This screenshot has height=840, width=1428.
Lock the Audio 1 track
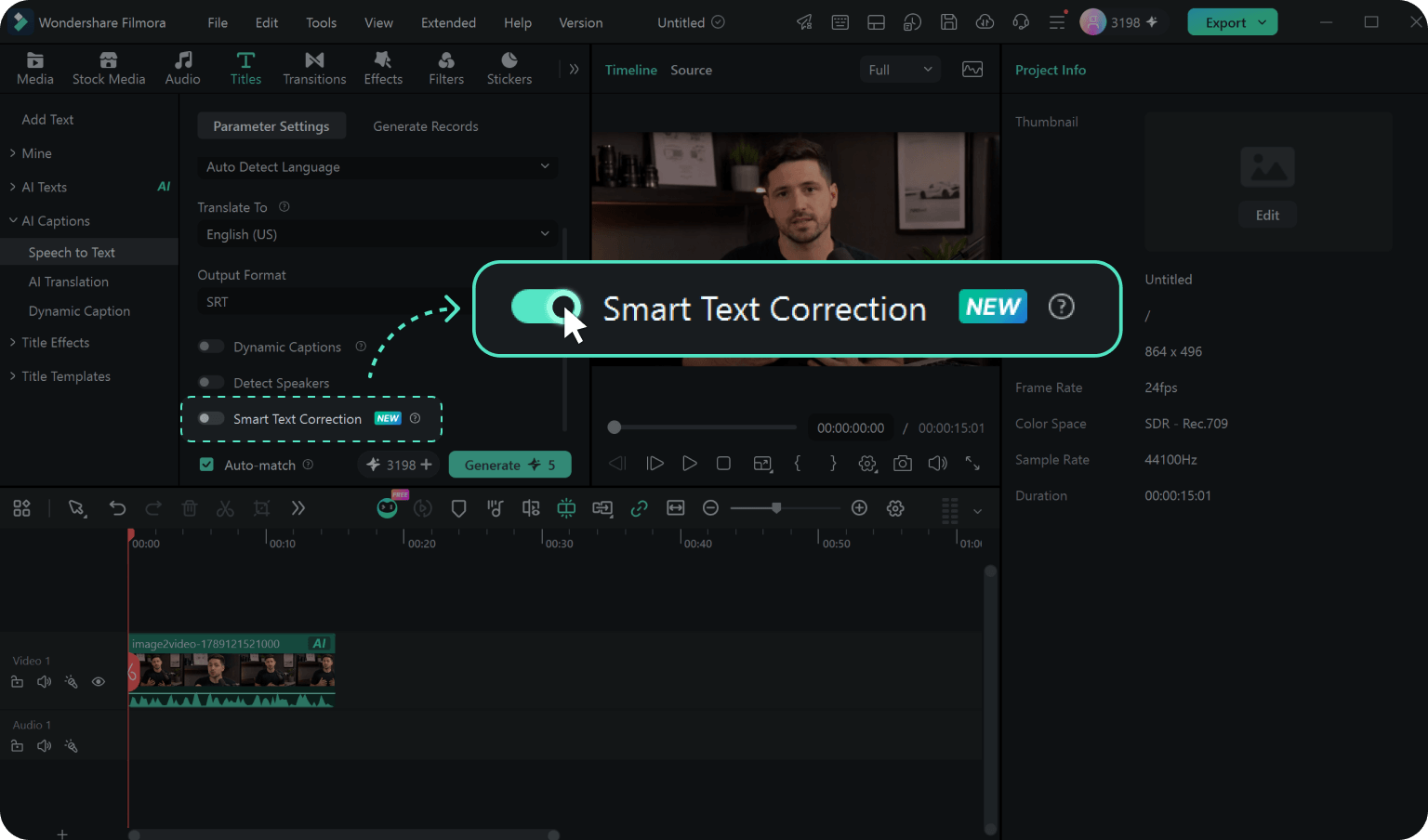17,746
